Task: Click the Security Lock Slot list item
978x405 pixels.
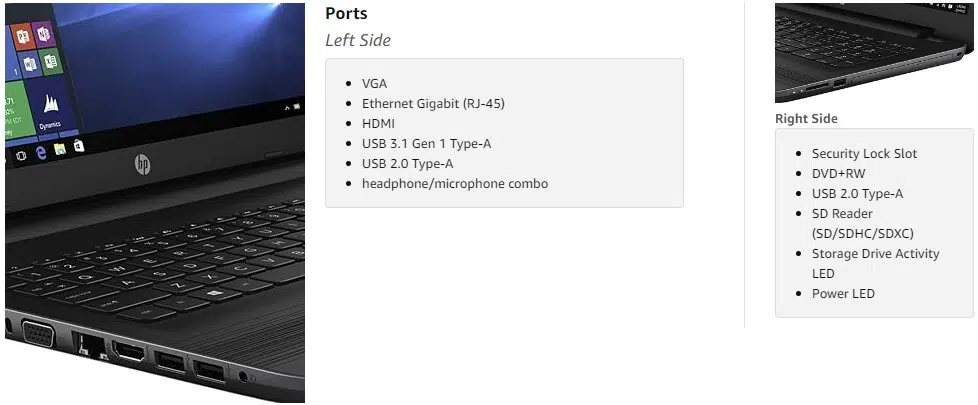Action: [x=864, y=154]
